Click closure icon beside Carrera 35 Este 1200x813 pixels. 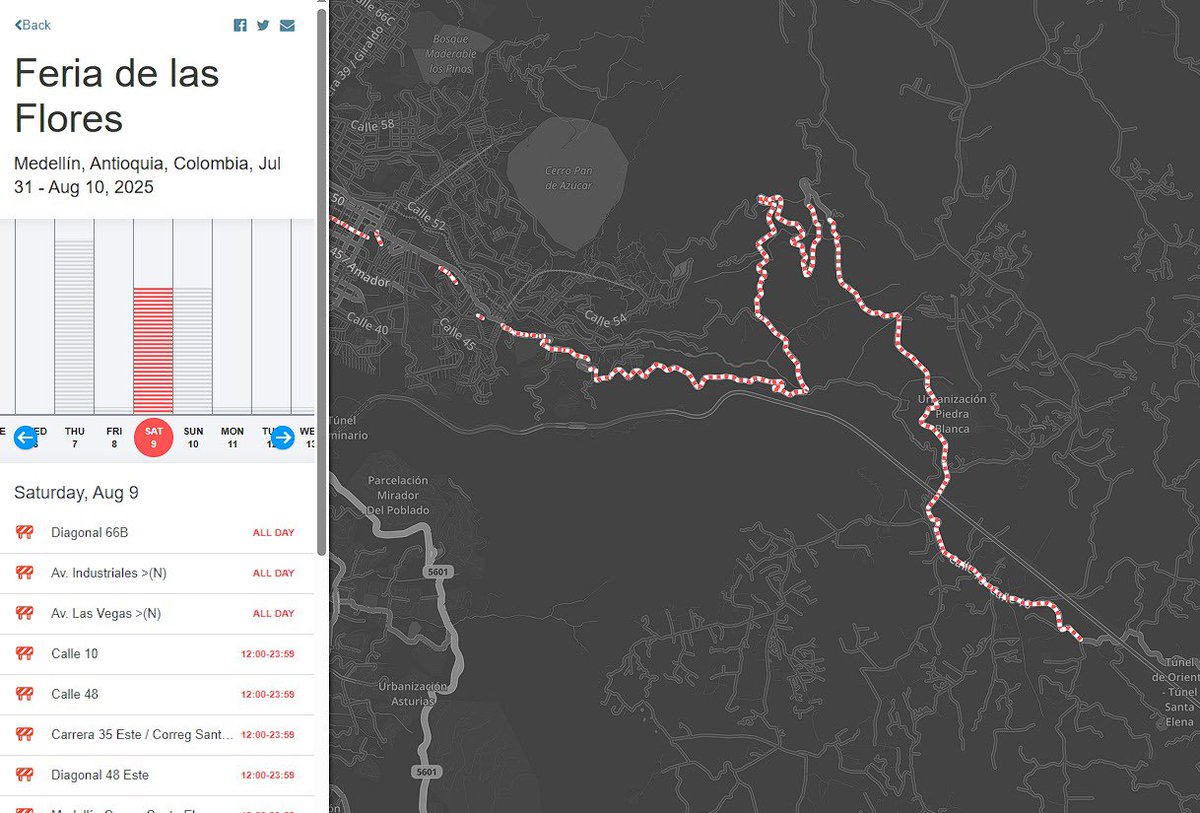pyautogui.click(x=25, y=734)
